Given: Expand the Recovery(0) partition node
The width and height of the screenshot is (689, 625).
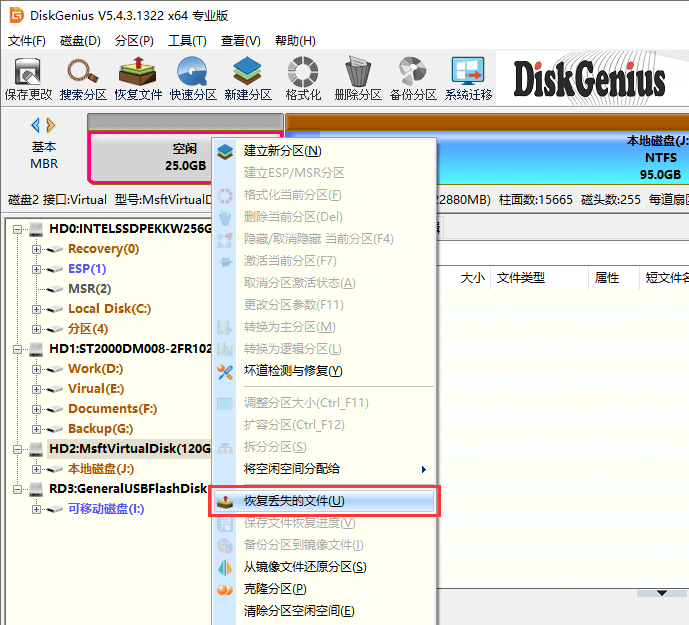Looking at the screenshot, I should tap(36, 249).
